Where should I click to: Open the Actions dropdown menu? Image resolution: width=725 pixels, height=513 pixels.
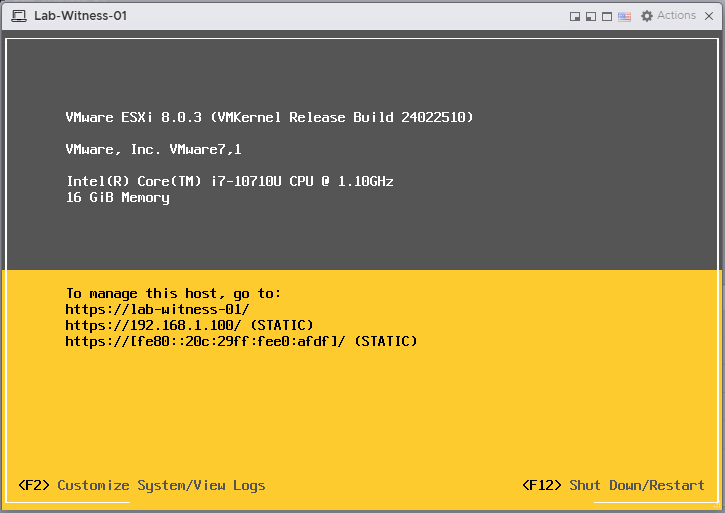[676, 16]
